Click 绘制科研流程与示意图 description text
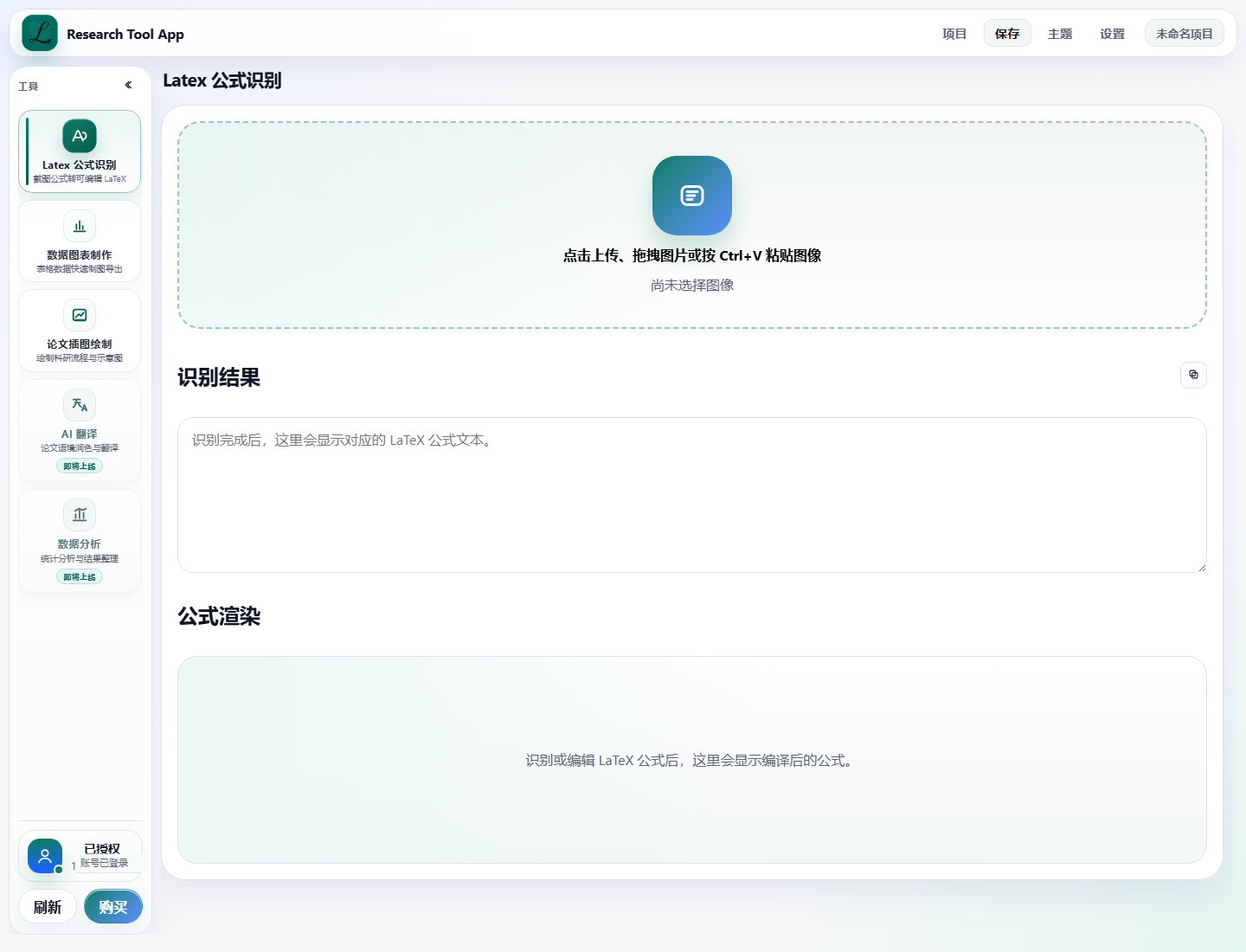The height and width of the screenshot is (952, 1246). click(80, 358)
